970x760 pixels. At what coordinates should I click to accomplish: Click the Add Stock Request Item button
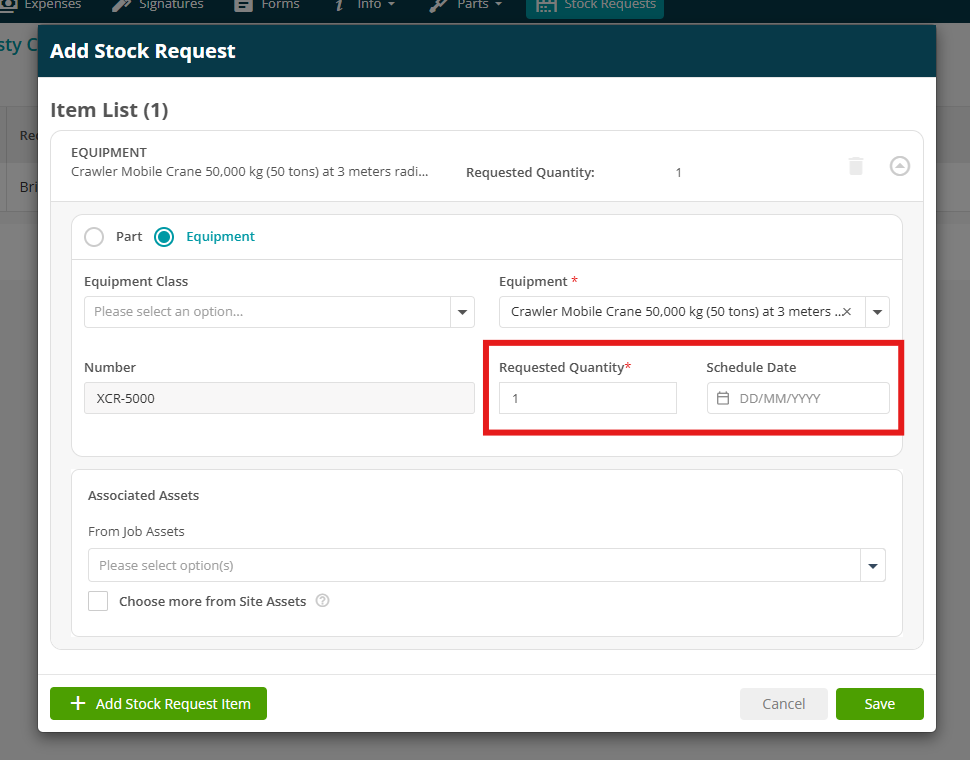pyautogui.click(x=158, y=704)
